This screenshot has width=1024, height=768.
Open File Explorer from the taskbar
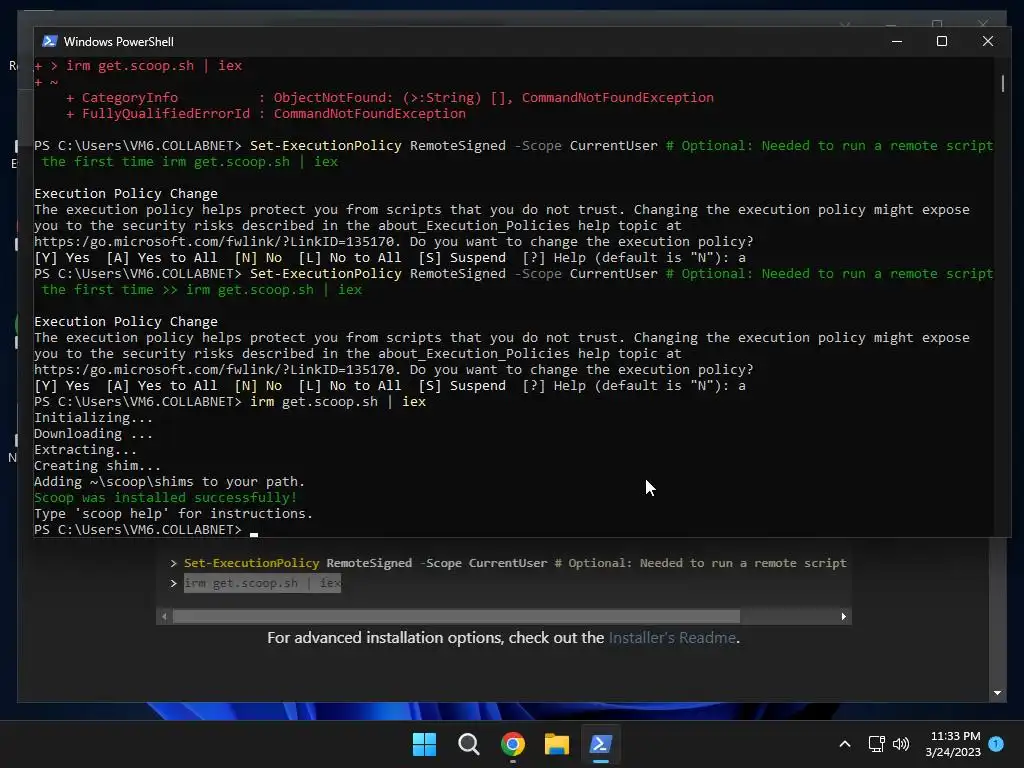pyautogui.click(x=557, y=744)
